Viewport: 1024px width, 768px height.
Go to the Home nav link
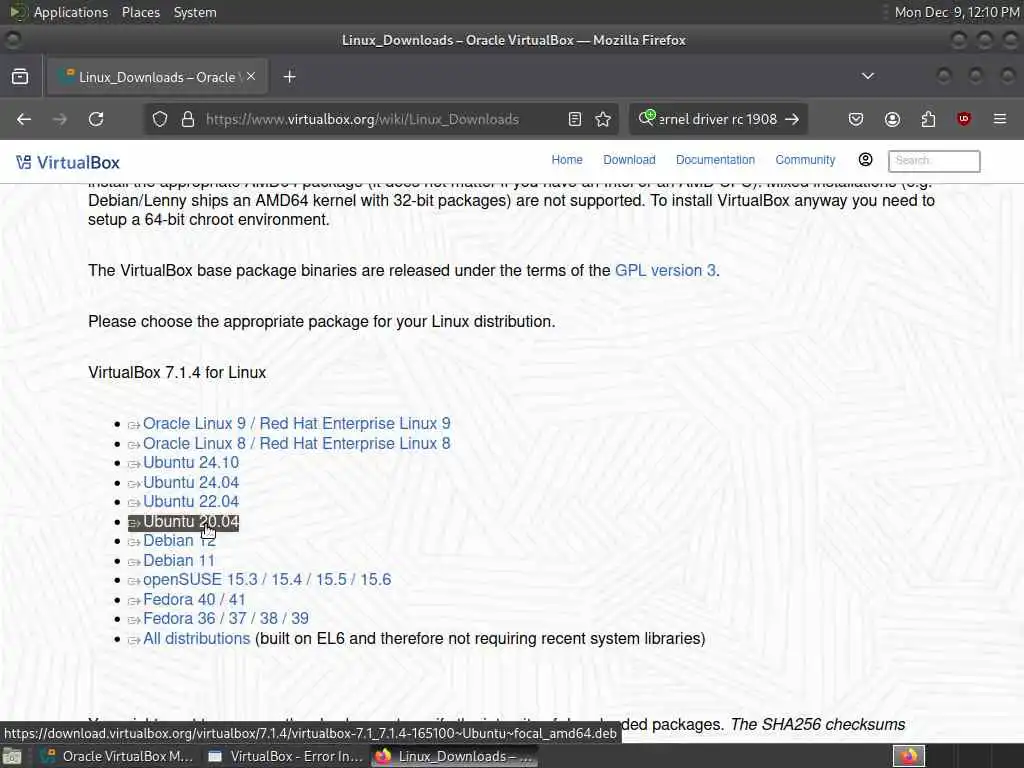click(567, 160)
